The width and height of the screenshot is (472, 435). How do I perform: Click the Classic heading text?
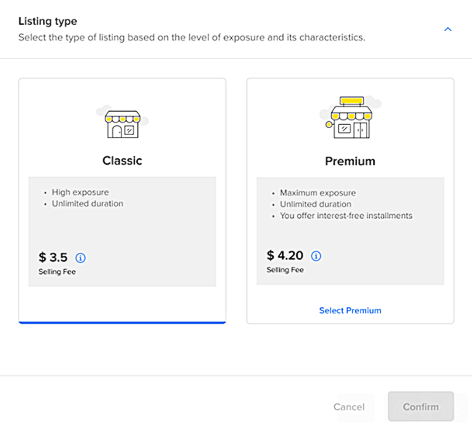[122, 161]
